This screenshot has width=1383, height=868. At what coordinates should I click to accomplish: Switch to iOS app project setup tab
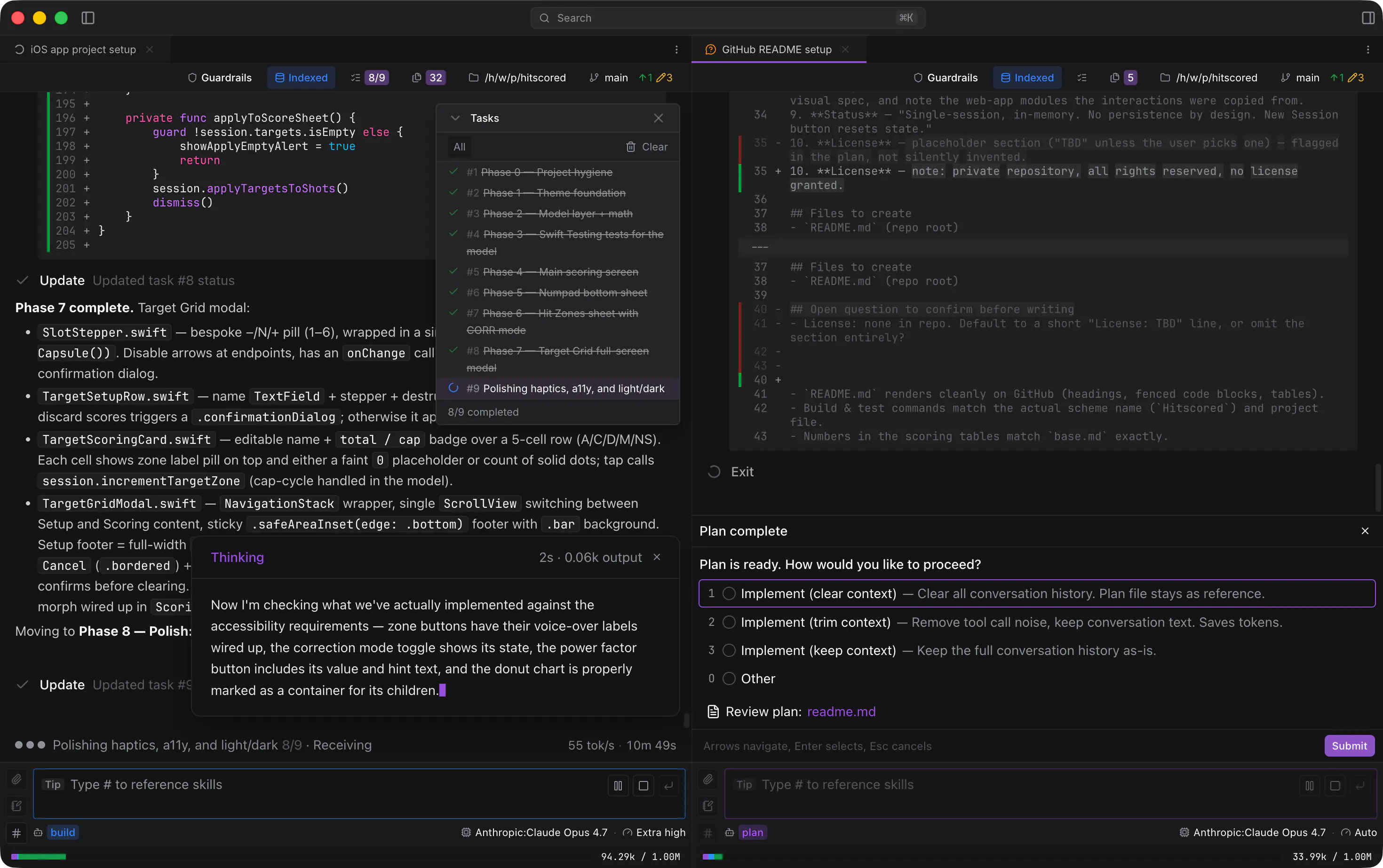coord(83,49)
